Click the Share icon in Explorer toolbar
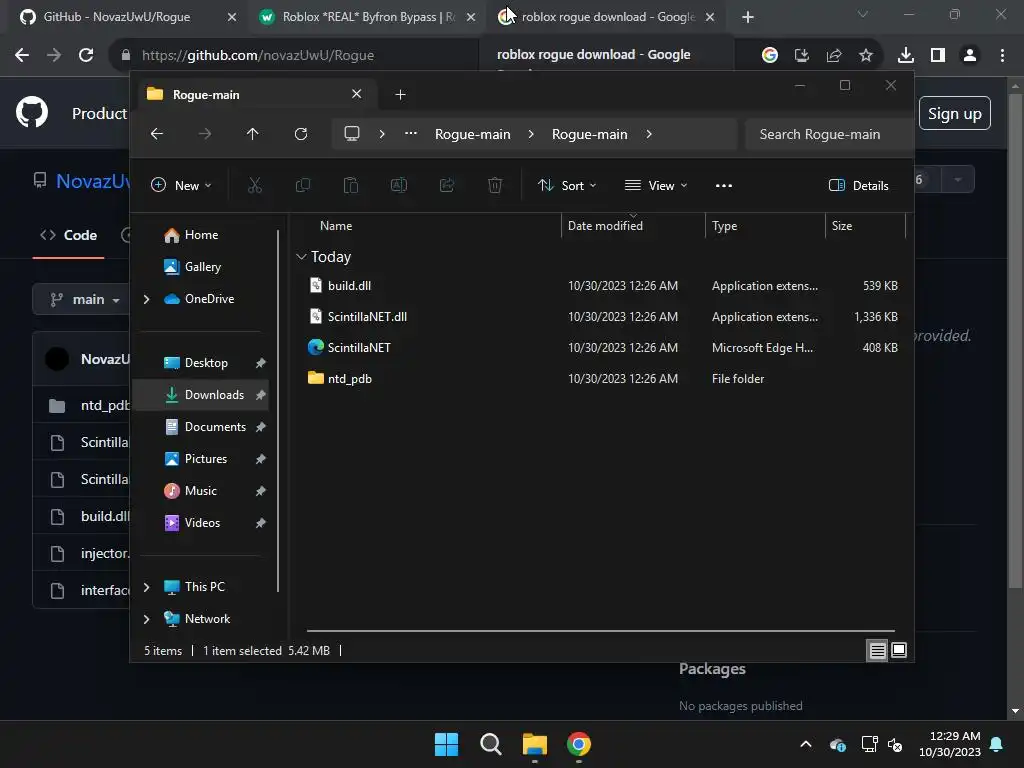This screenshot has width=1024, height=768. point(447,185)
